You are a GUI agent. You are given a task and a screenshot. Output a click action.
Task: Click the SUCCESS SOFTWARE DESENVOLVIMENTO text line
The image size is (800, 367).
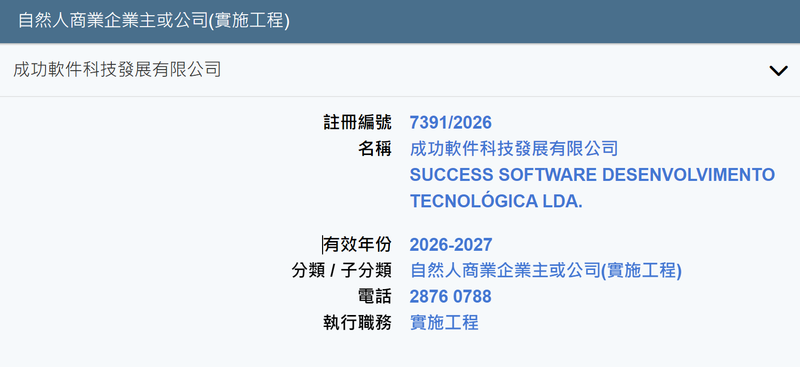pos(592,175)
